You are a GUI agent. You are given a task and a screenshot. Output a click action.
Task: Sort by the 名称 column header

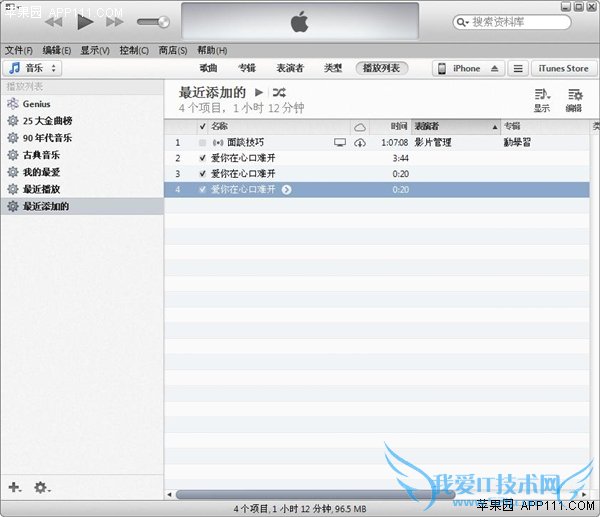(x=279, y=126)
